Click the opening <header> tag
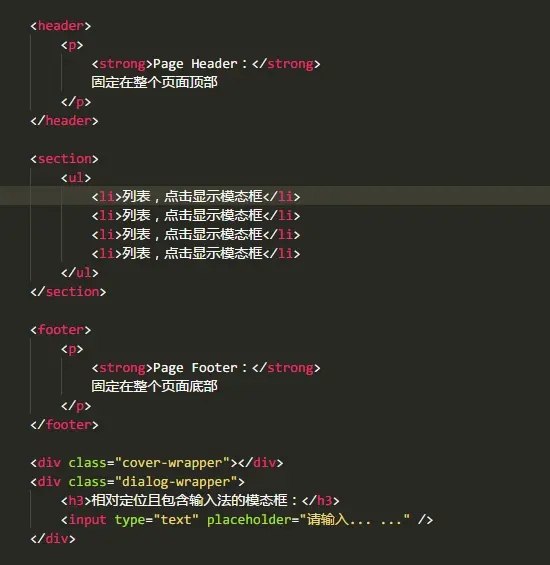Image resolution: width=550 pixels, height=565 pixels. 61,26
